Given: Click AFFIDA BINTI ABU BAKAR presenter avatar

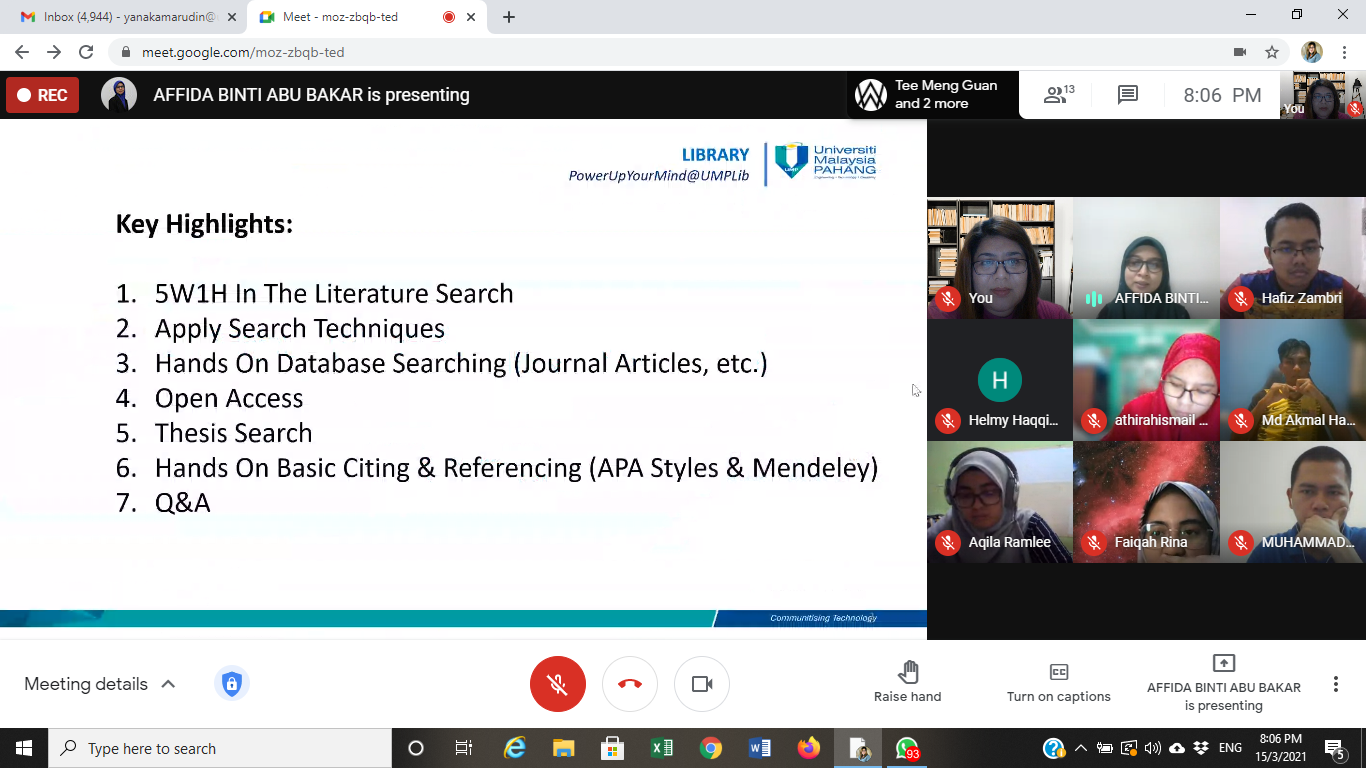Looking at the screenshot, I should (x=119, y=95).
